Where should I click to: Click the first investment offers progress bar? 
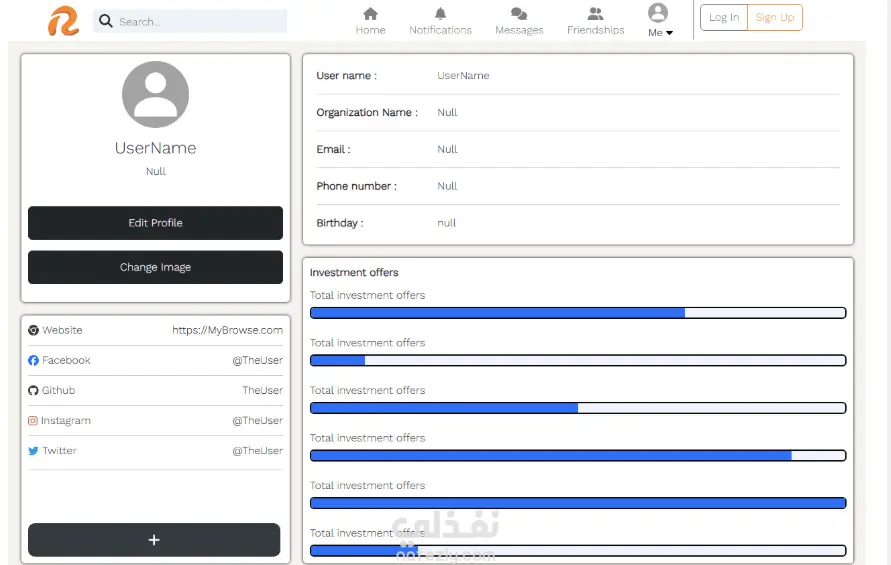(x=578, y=313)
